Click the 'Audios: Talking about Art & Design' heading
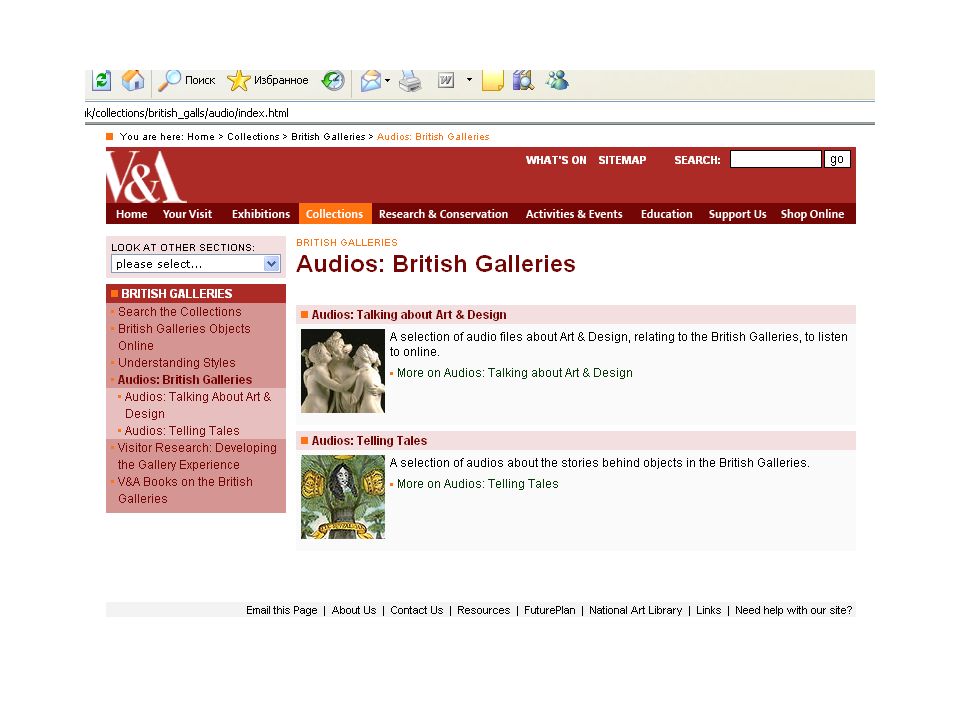 (x=409, y=315)
